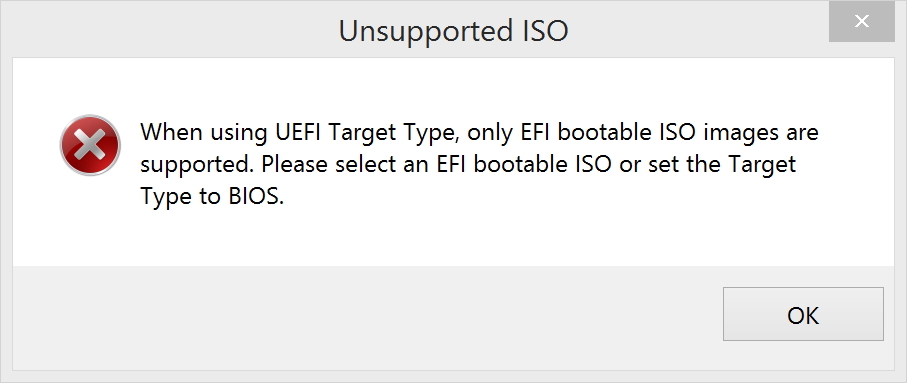Click the line beginning supported. Please select
Viewport: 907px width, 383px height.
(468, 165)
